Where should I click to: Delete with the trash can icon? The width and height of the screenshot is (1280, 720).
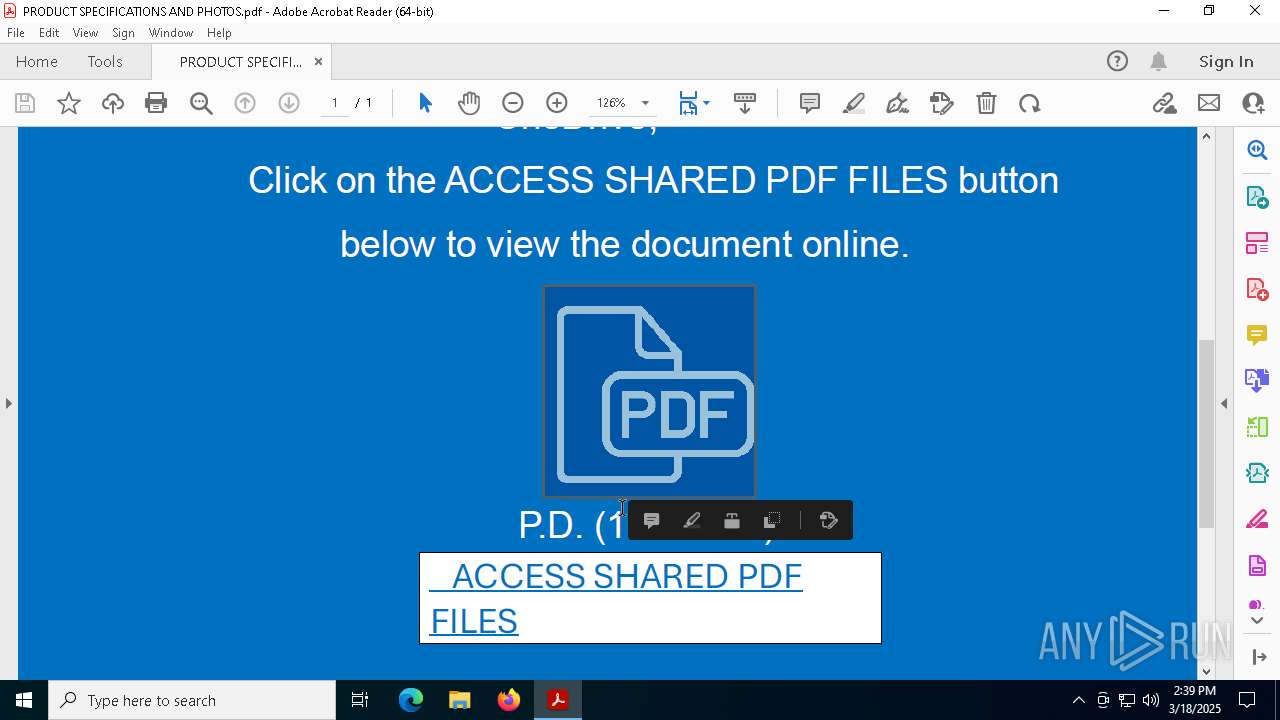click(x=986, y=103)
